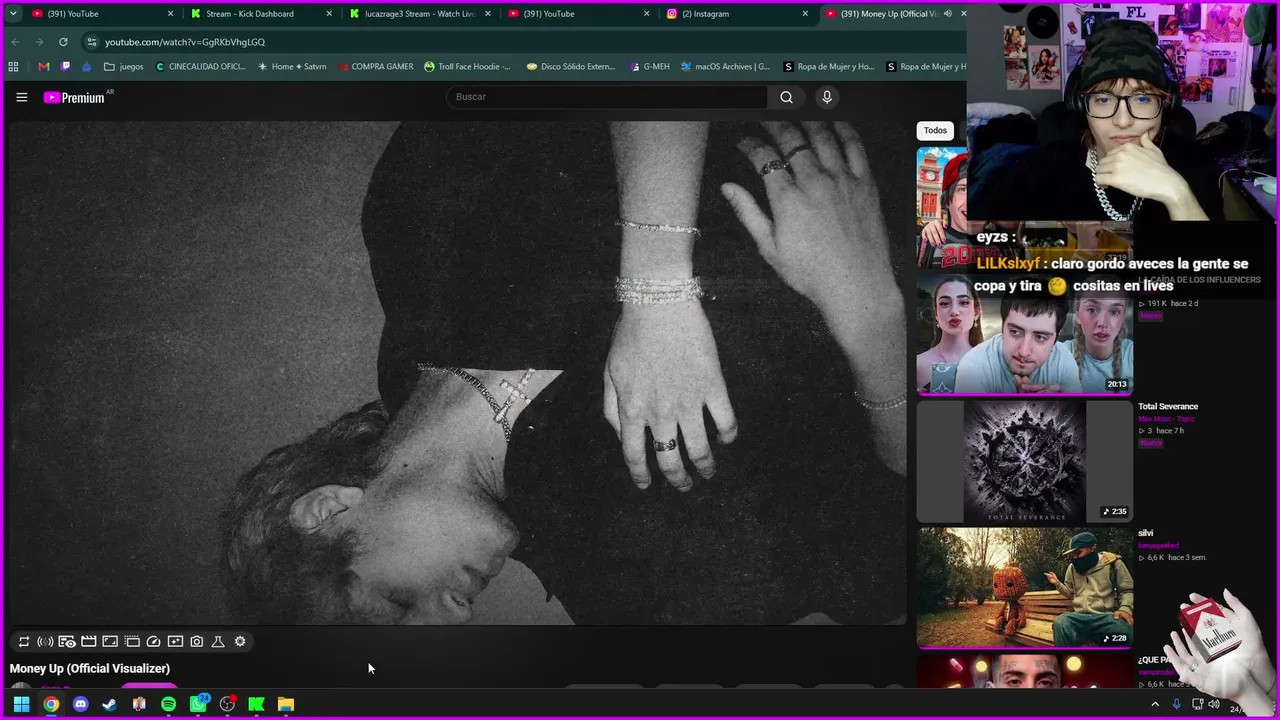1280x720 pixels.
Task: Open Chrome from the taskbar
Action: pyautogui.click(x=51, y=704)
